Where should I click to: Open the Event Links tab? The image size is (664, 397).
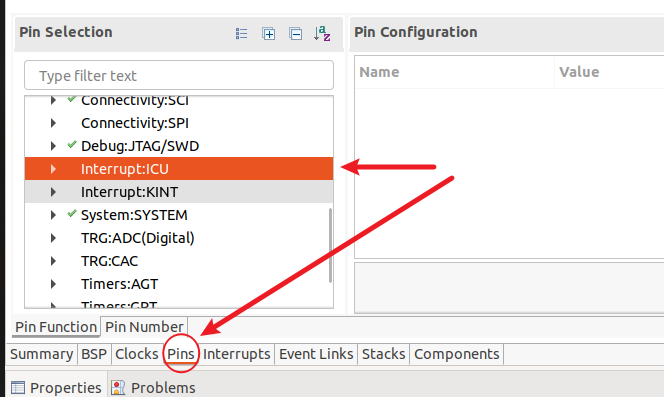(x=316, y=354)
